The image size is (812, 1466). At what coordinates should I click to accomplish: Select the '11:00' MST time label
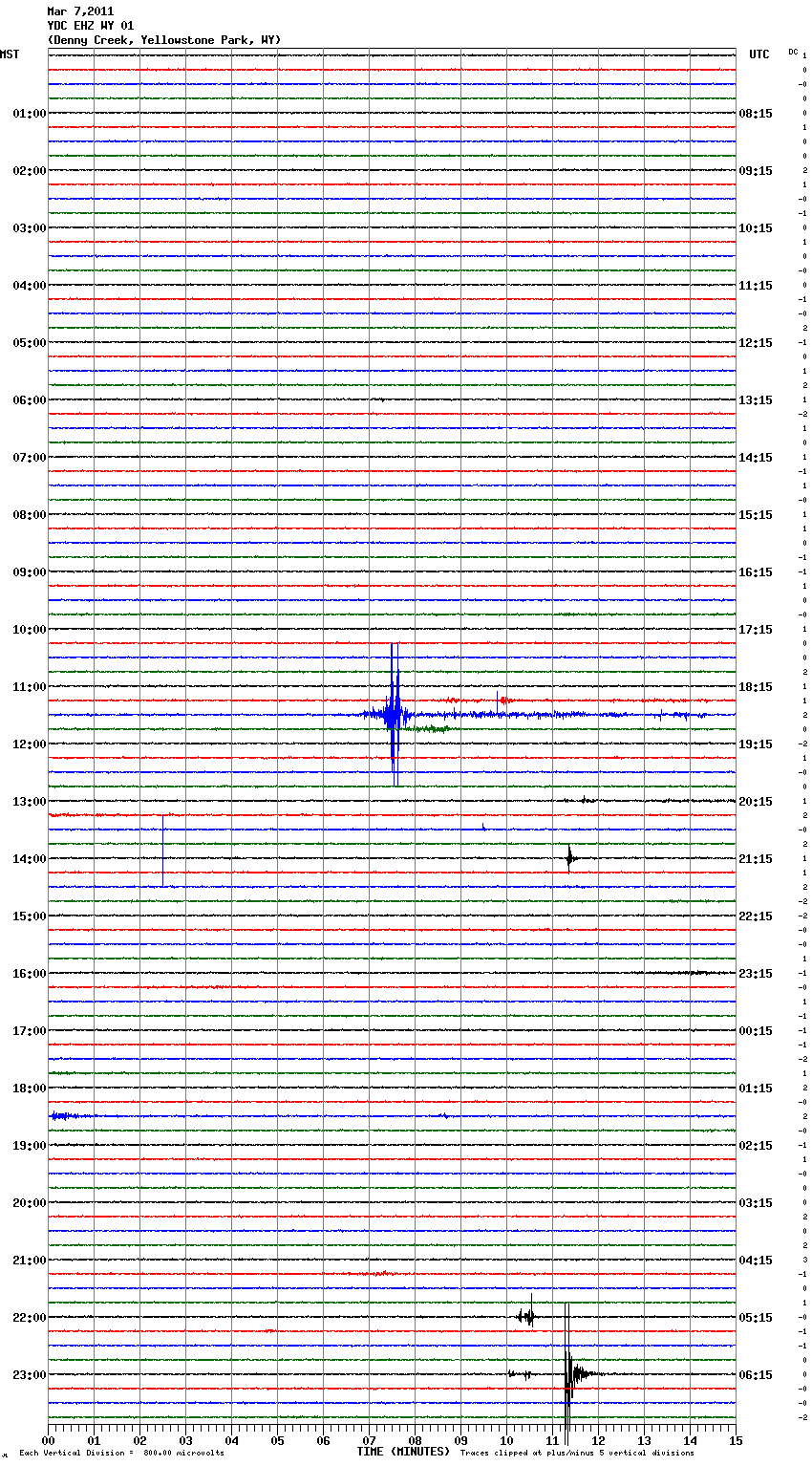(x=30, y=687)
